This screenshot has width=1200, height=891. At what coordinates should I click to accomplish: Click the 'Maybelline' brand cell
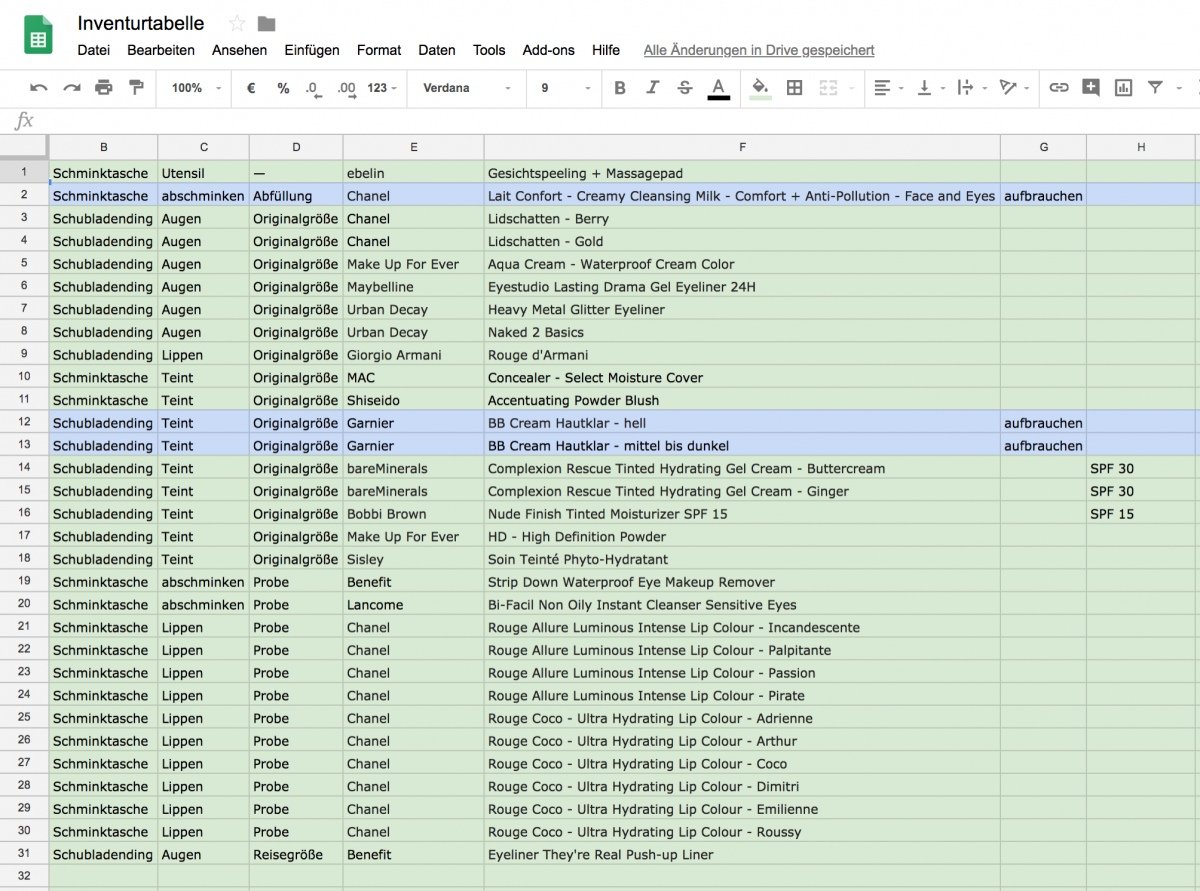click(x=413, y=287)
